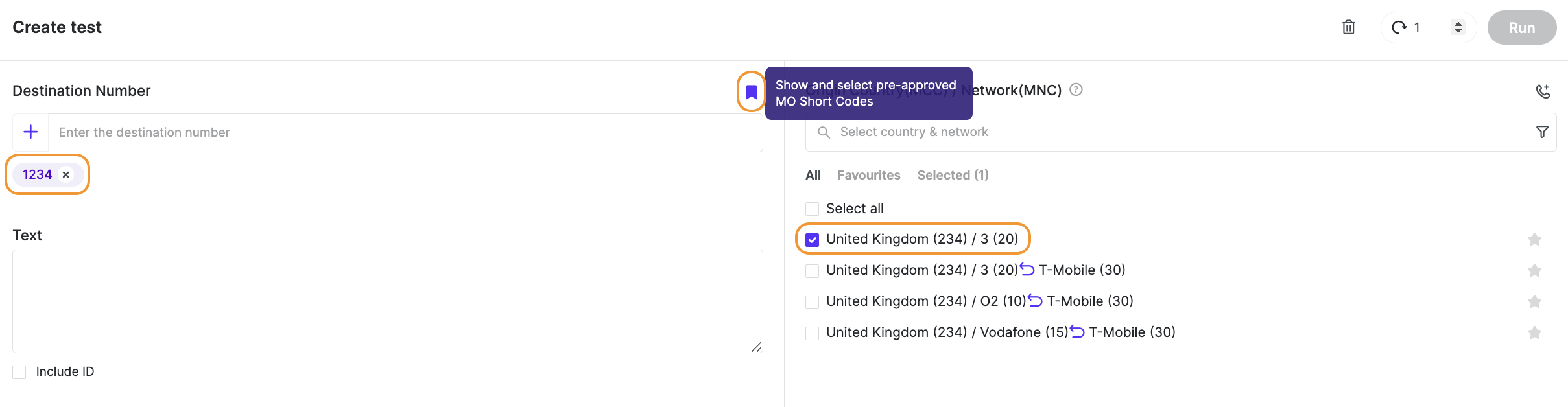Click the search magnifier in the network selector
Image resolution: width=1568 pixels, height=407 pixels.
point(824,132)
